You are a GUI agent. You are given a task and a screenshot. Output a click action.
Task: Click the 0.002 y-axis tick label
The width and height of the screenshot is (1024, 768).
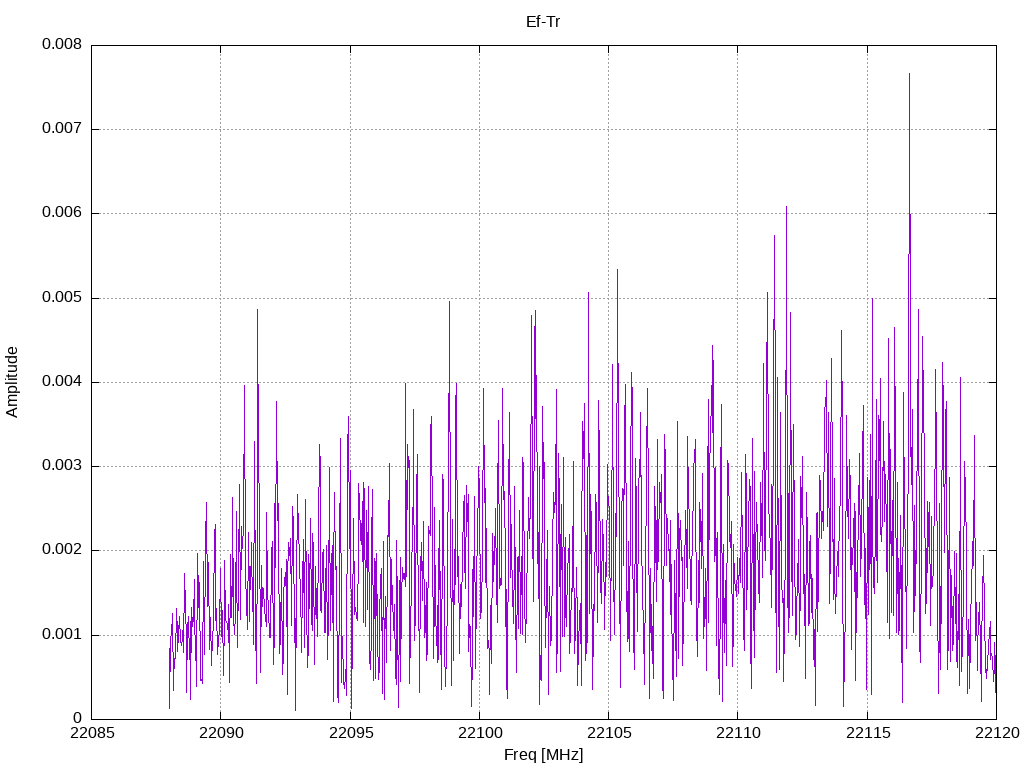click(x=62, y=549)
